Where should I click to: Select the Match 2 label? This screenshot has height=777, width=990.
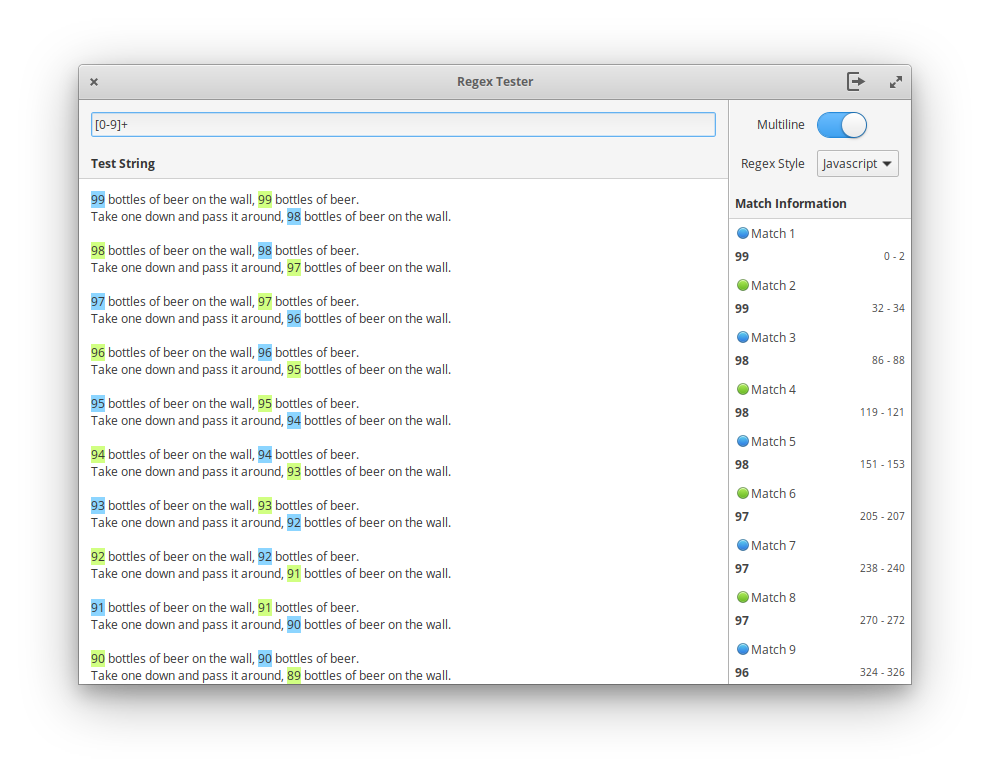pos(773,285)
